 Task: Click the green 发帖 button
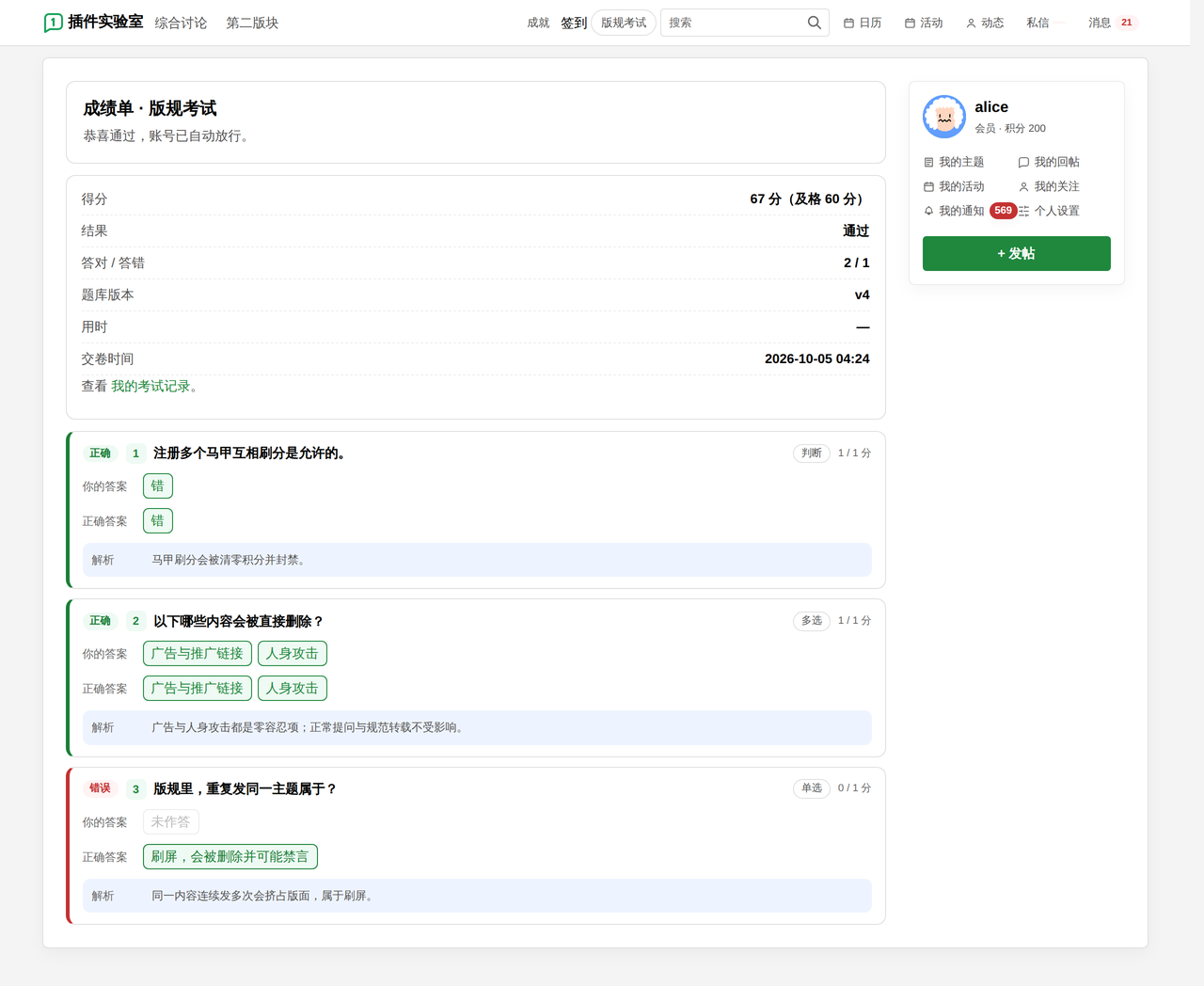1016,254
